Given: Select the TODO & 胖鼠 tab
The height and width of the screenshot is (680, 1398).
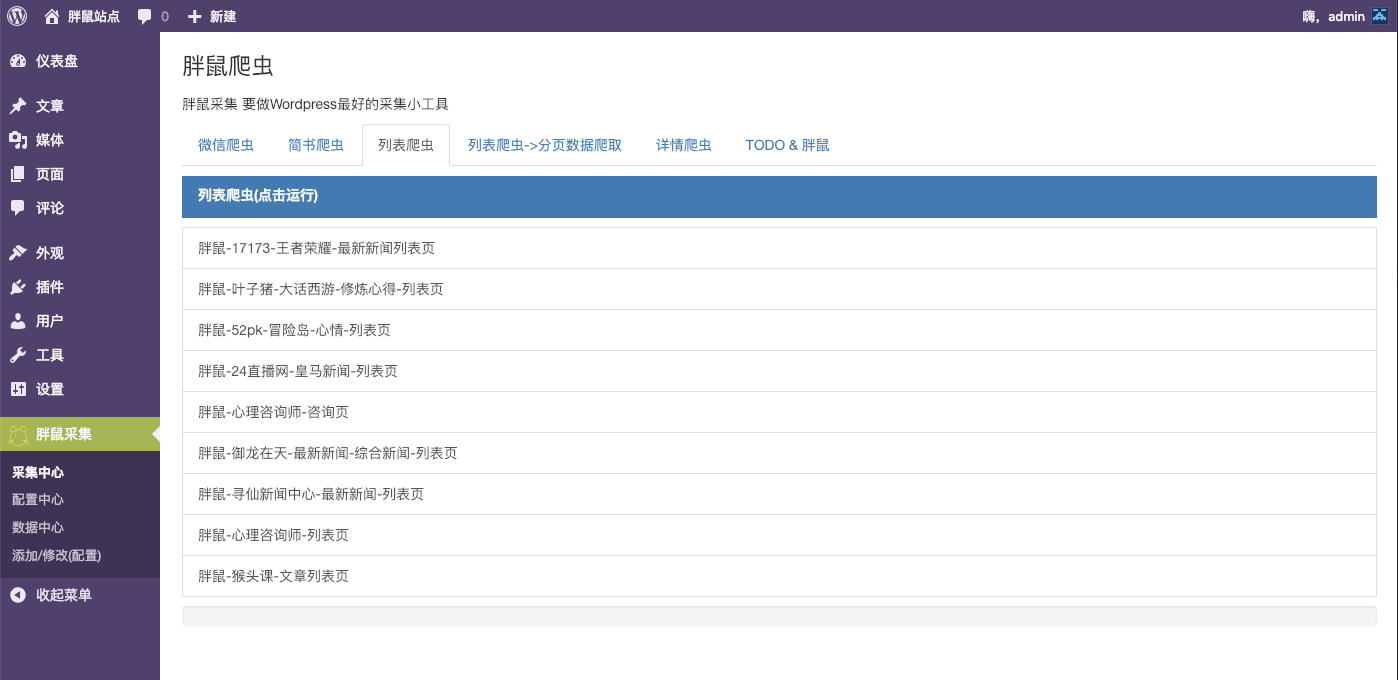Looking at the screenshot, I should (787, 145).
